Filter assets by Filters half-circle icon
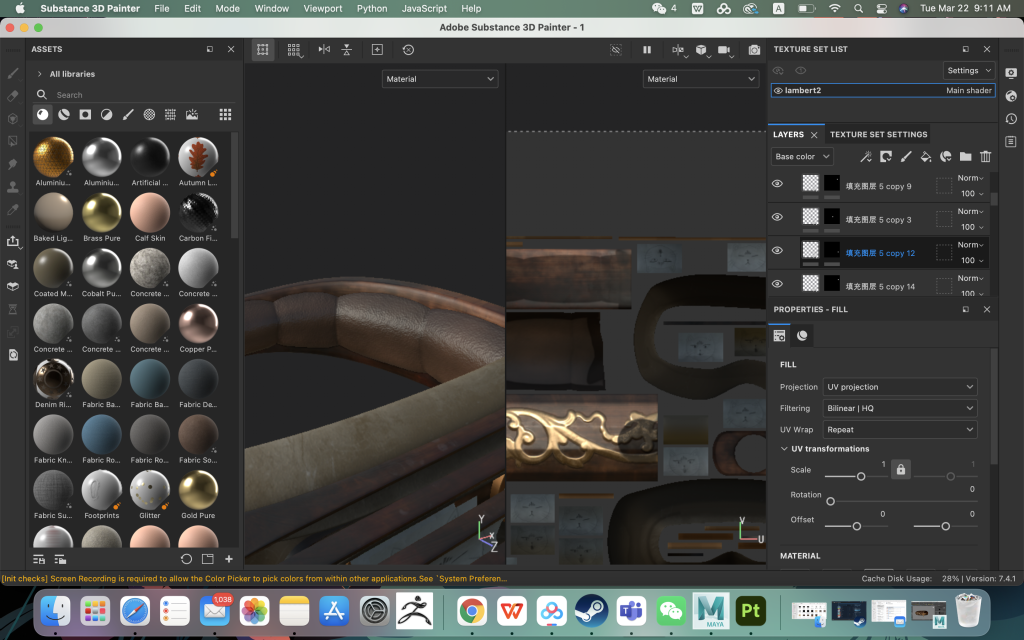The image size is (1024, 640). pyautogui.click(x=106, y=114)
